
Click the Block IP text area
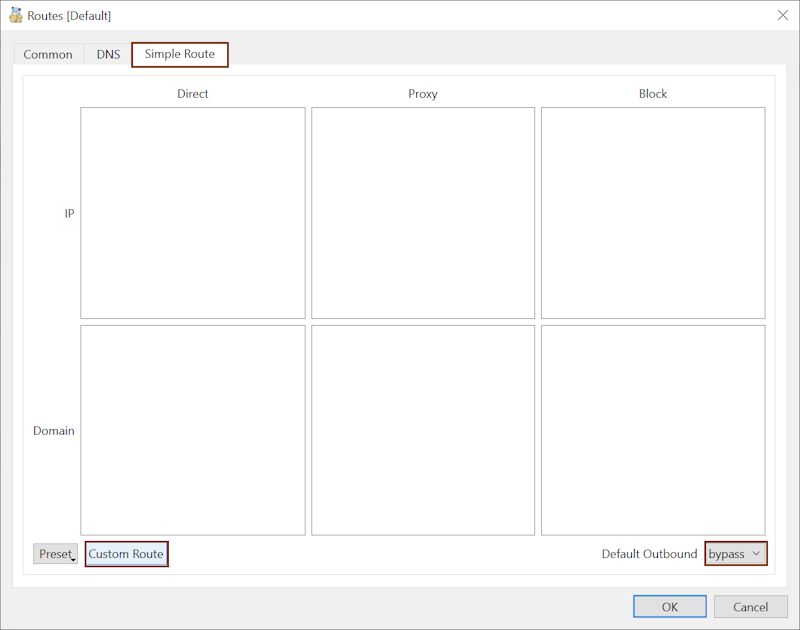(x=653, y=213)
